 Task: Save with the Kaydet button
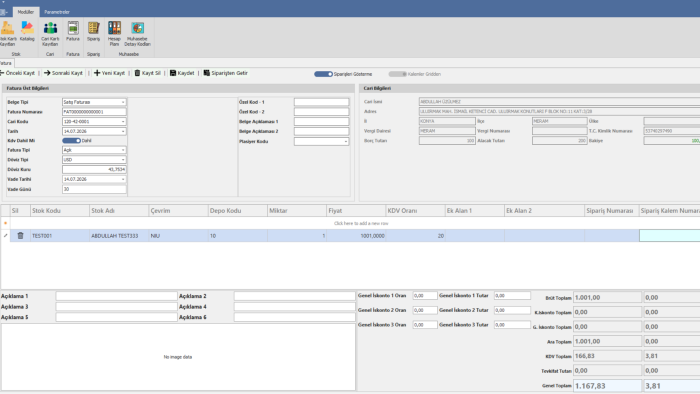click(x=182, y=73)
